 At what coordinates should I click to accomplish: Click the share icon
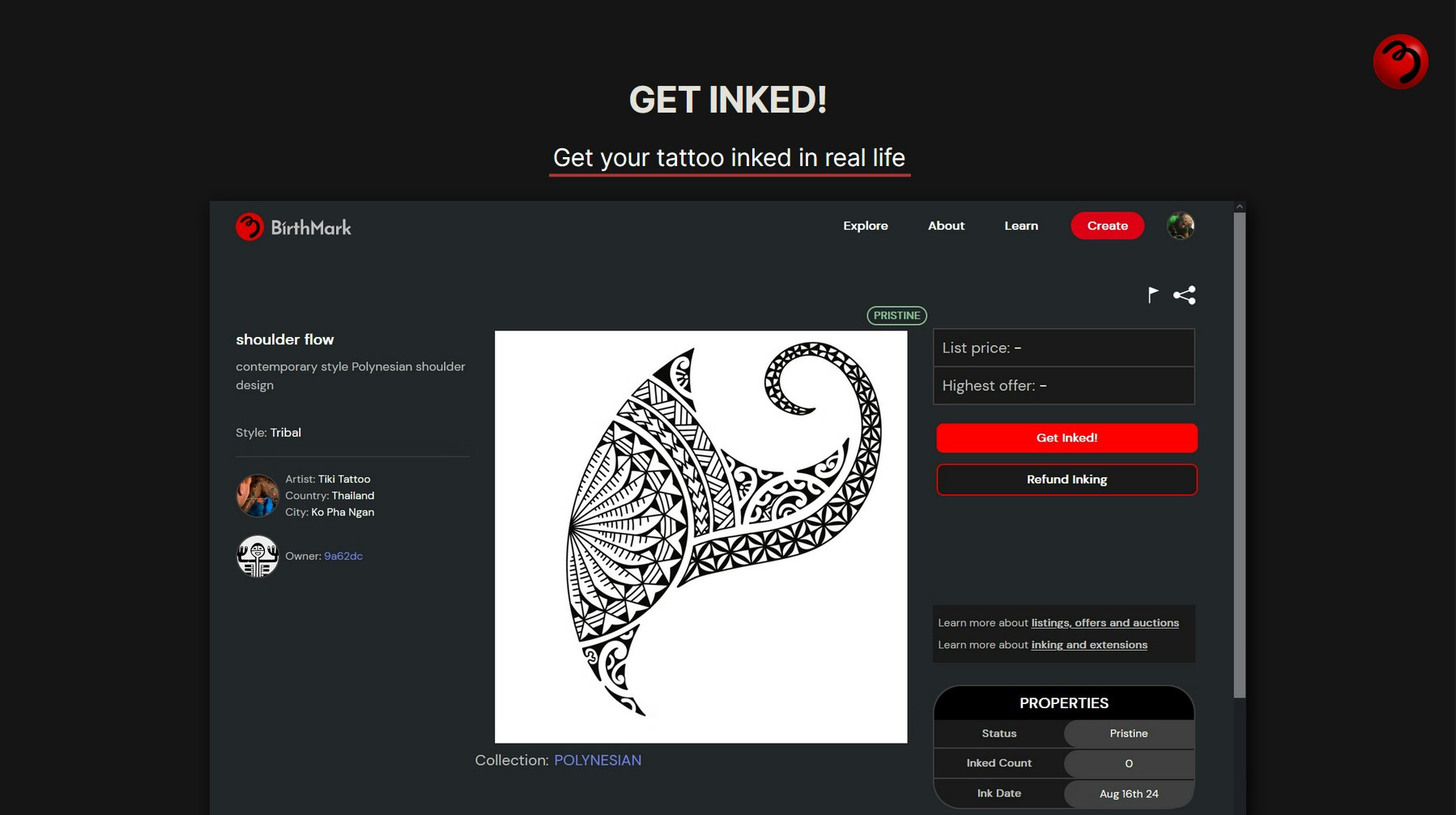coord(1184,295)
